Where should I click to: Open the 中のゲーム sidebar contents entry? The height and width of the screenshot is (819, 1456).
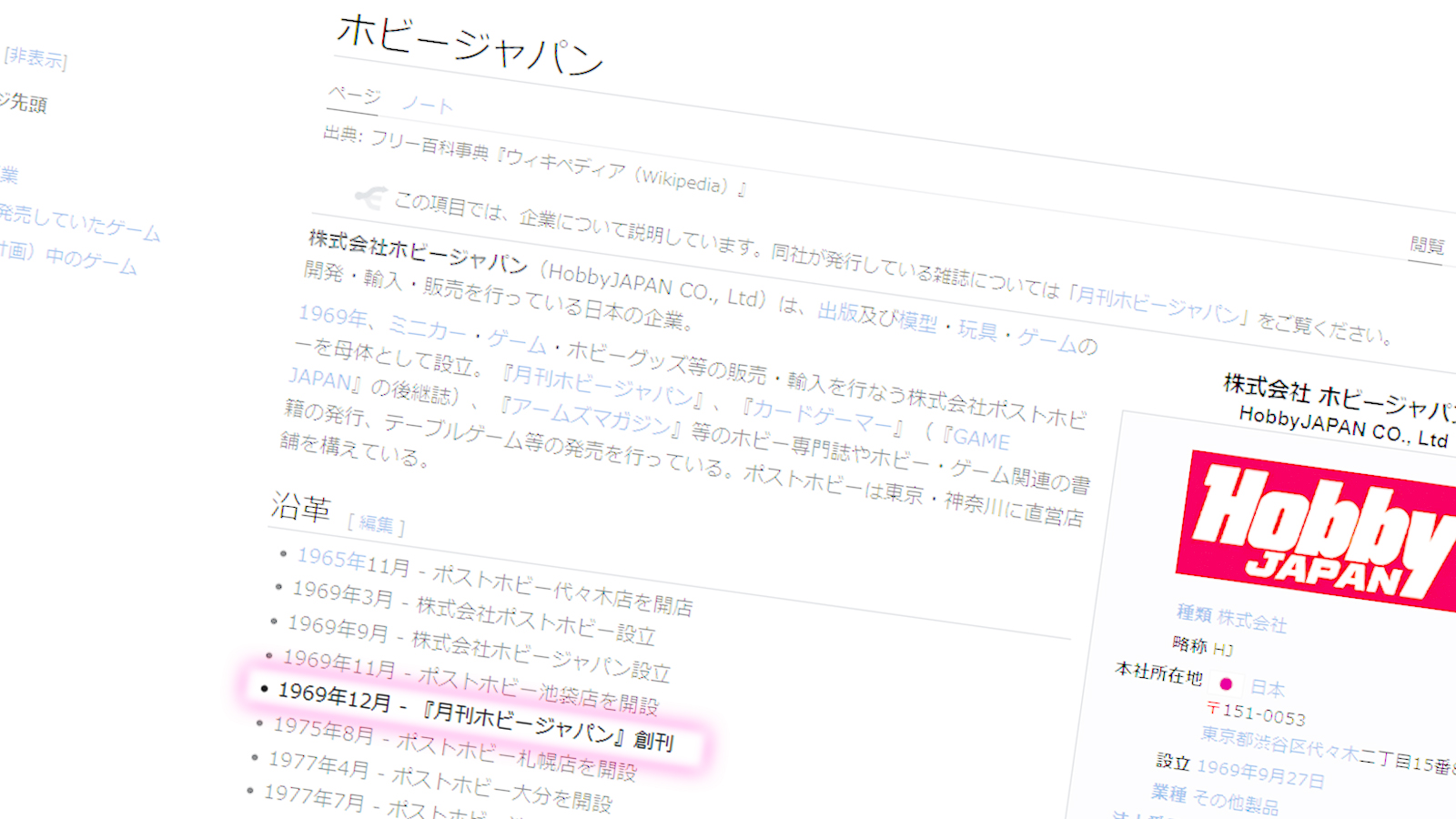pyautogui.click(x=91, y=262)
